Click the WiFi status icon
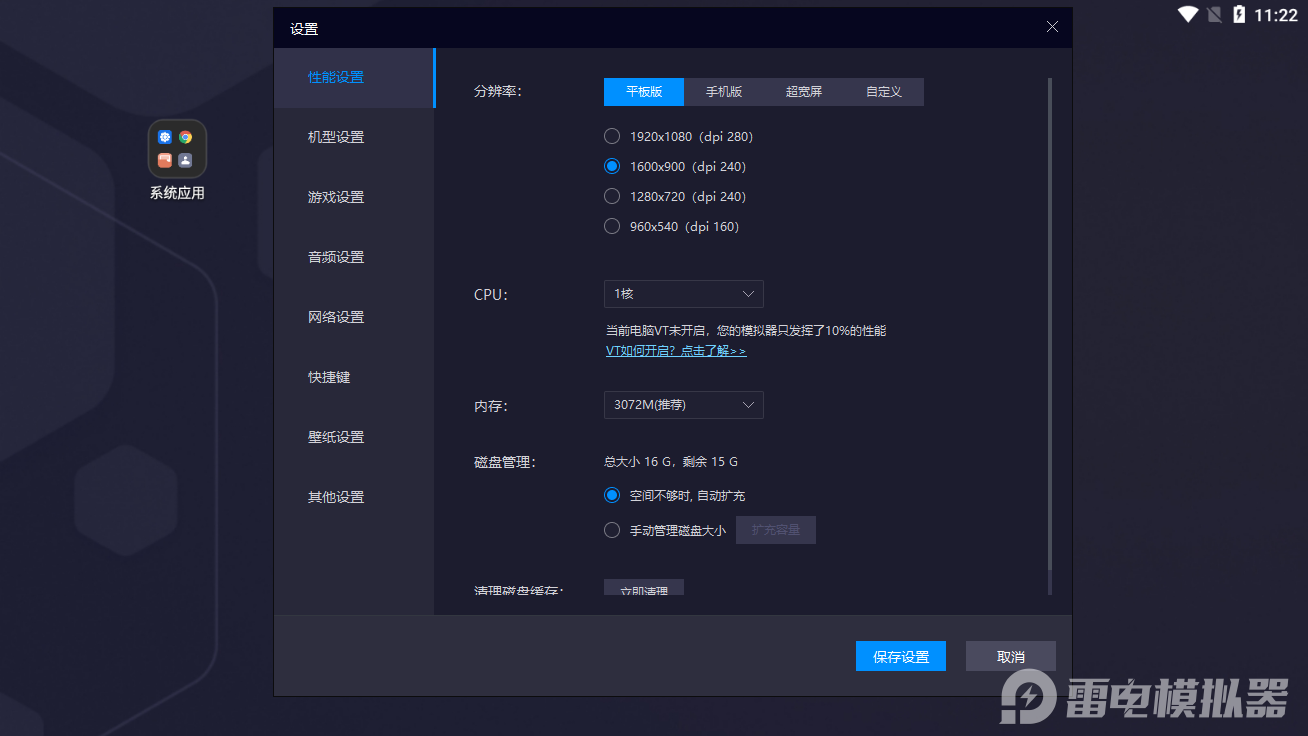This screenshot has width=1308, height=736. pos(1188,14)
